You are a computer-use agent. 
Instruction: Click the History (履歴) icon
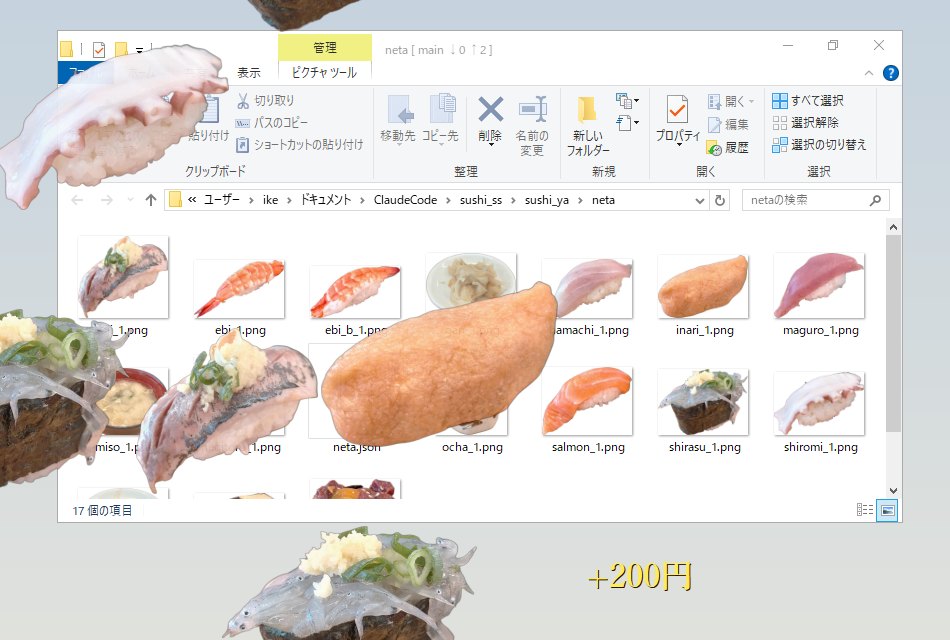(715, 147)
